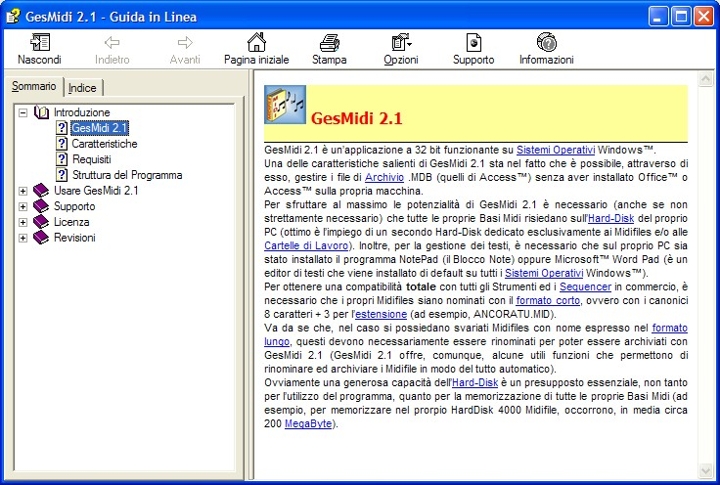
Task: Collapse the Introduzione tree node
Action: pos(23,113)
